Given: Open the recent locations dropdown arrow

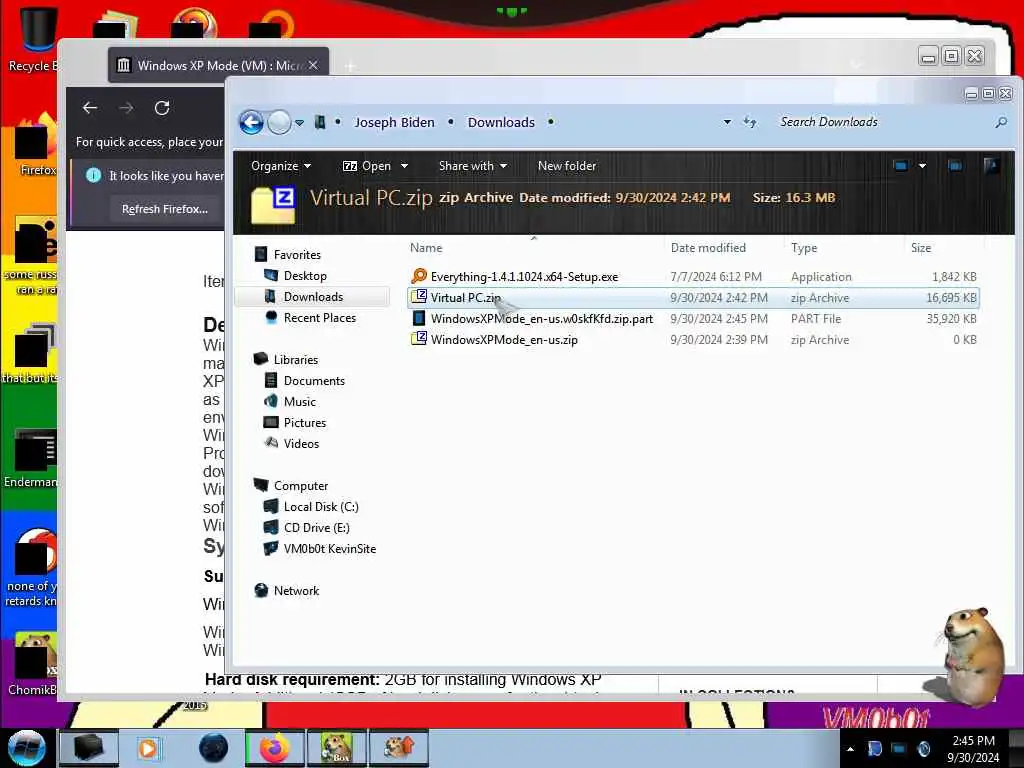Looking at the screenshot, I should 299,123.
